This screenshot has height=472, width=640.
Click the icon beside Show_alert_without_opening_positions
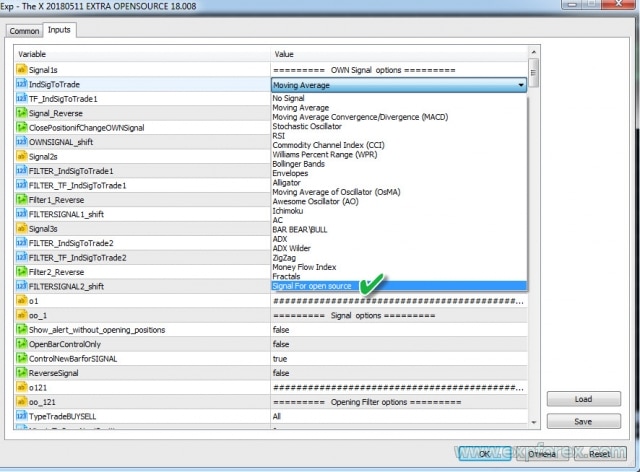pyautogui.click(x=21, y=329)
